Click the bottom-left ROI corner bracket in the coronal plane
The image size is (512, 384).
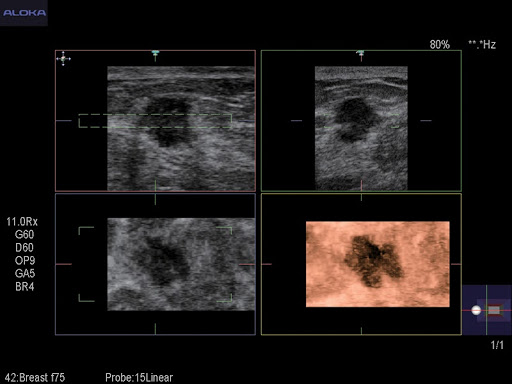(86, 298)
